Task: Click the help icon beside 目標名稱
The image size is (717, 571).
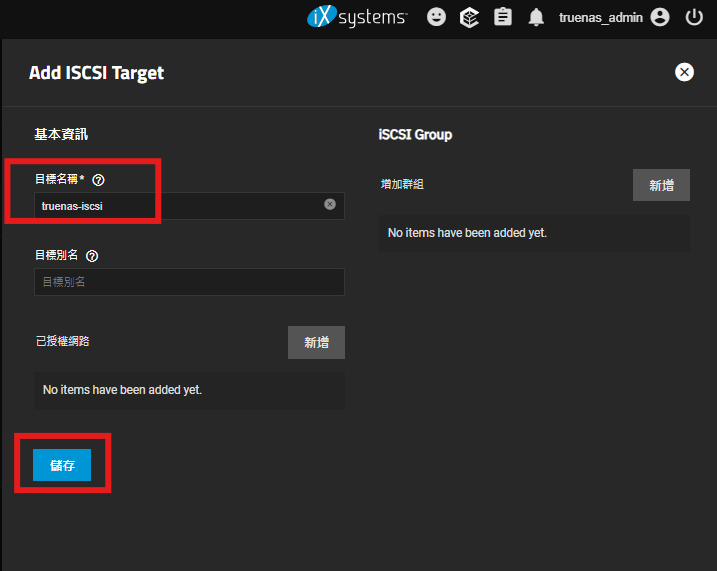Action: click(98, 180)
